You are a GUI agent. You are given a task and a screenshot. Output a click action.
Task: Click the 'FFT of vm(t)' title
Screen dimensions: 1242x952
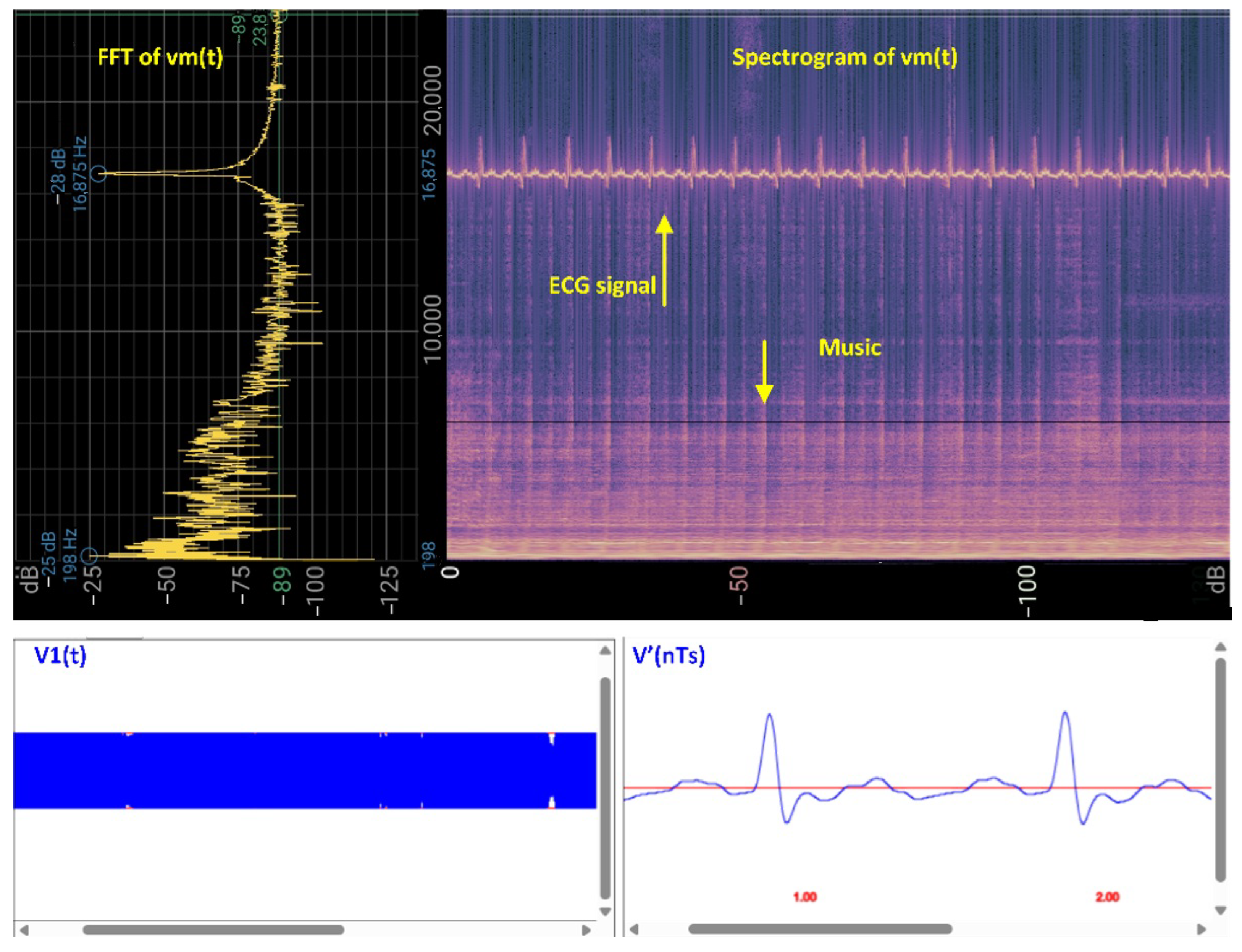[160, 57]
